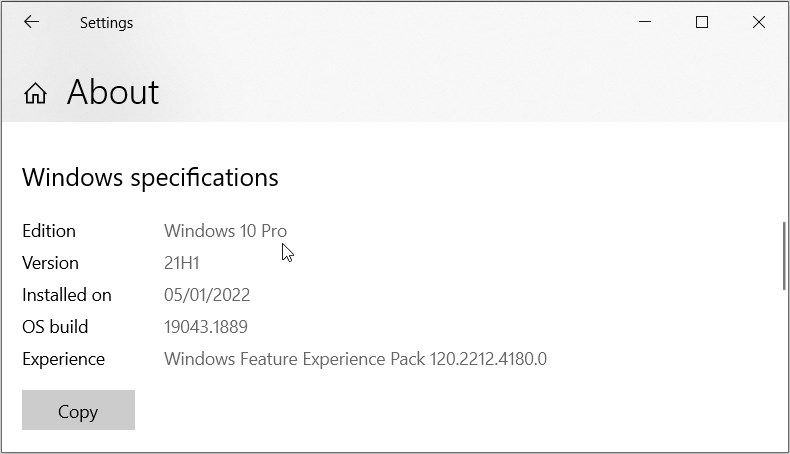Click the Copy button

pos(78,410)
